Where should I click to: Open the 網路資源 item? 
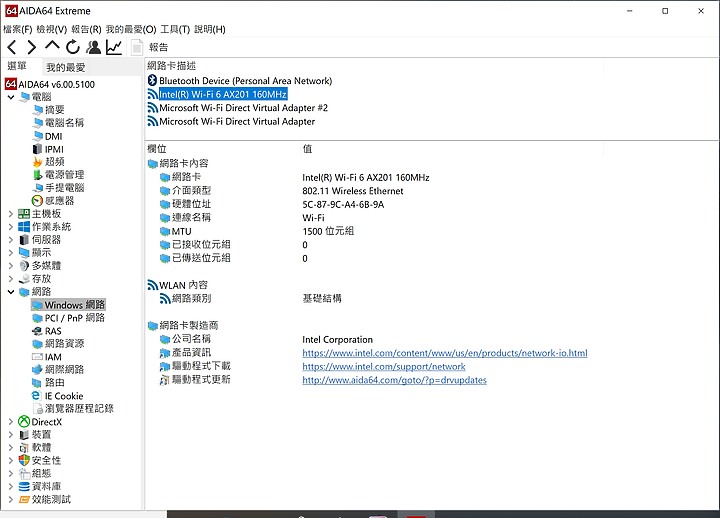click(x=58, y=343)
